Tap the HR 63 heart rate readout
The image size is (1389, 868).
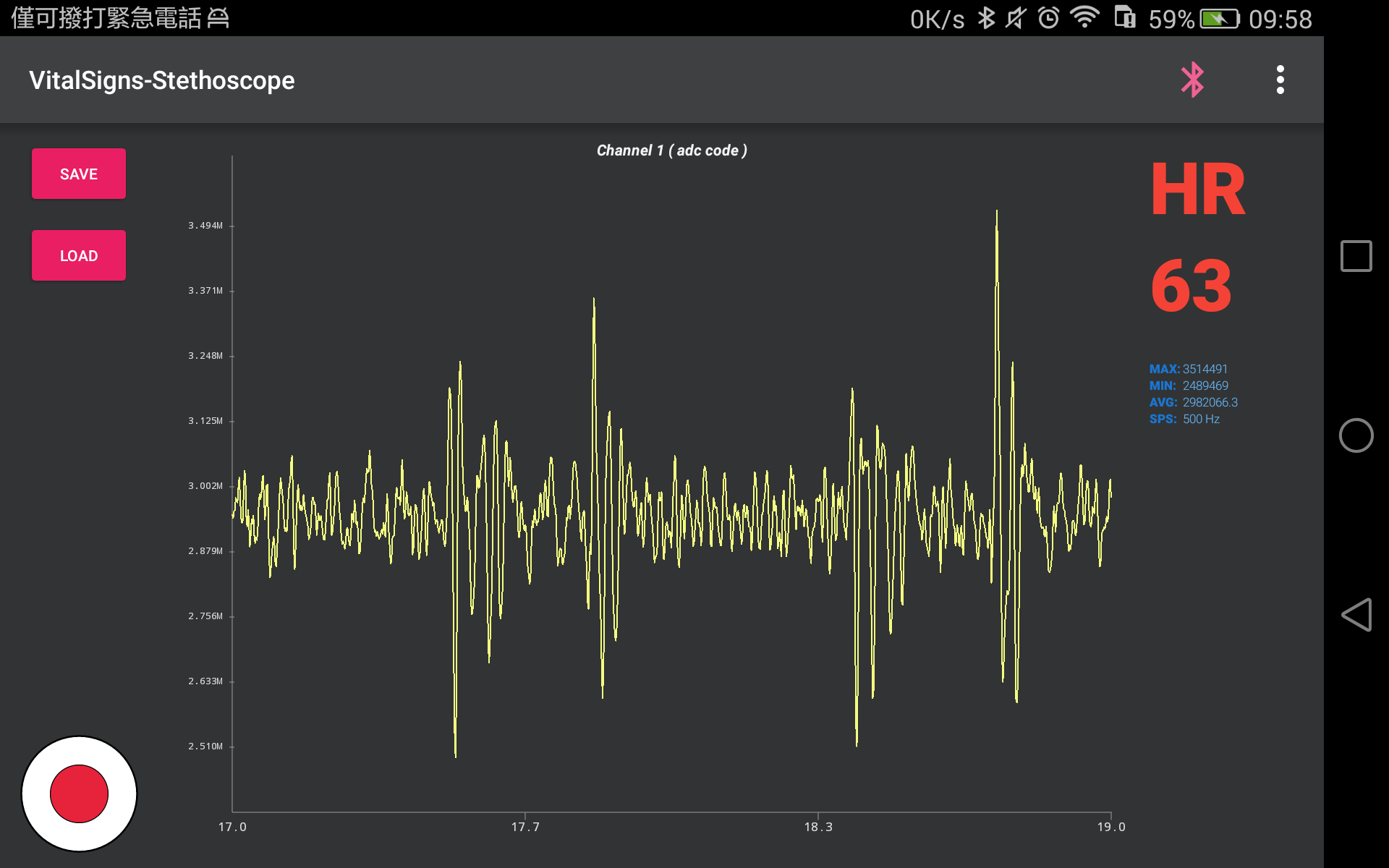(1192, 286)
